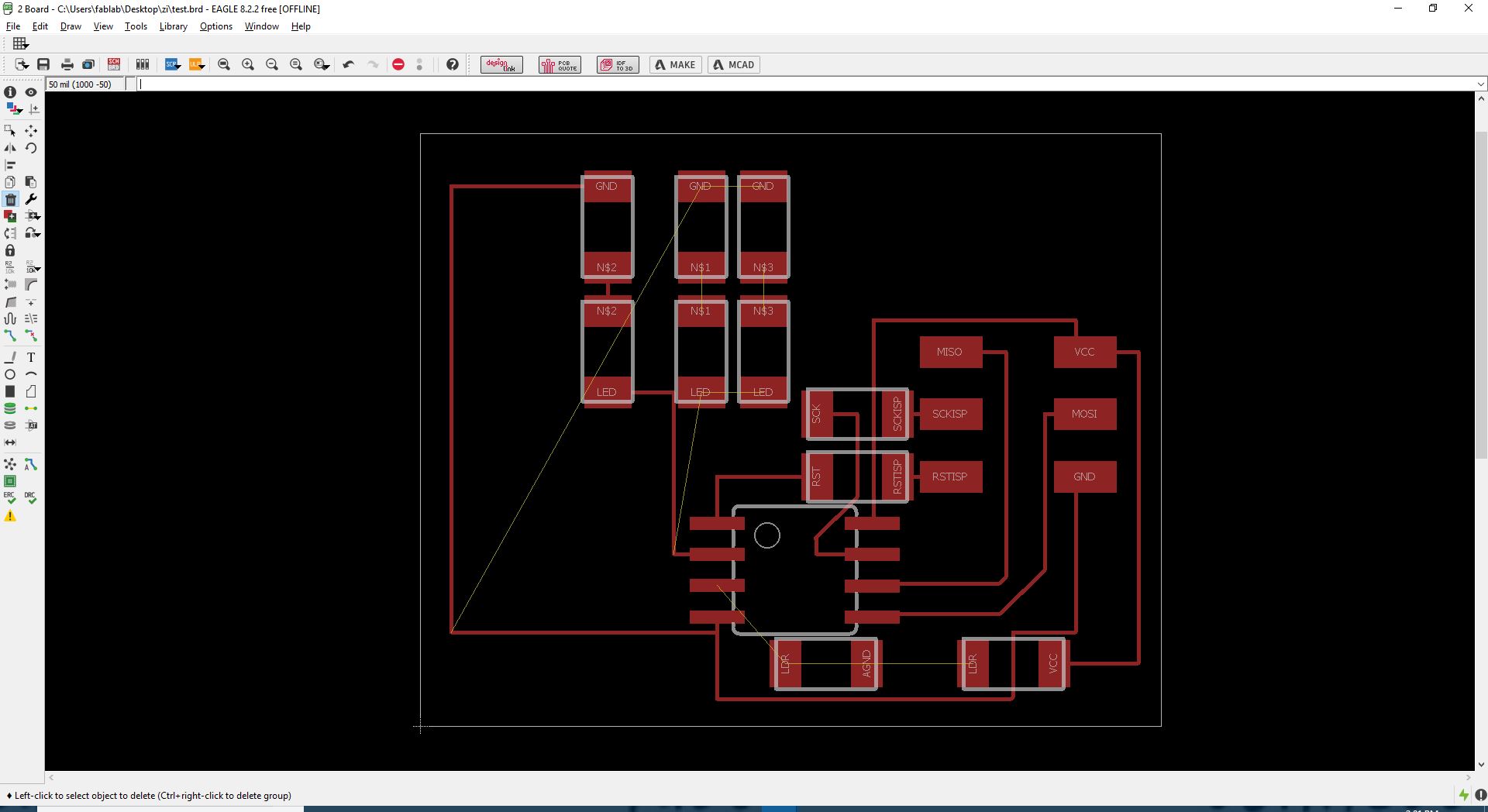Select the Circle drawing tool
Image resolution: width=1488 pixels, height=812 pixels.
(10, 374)
